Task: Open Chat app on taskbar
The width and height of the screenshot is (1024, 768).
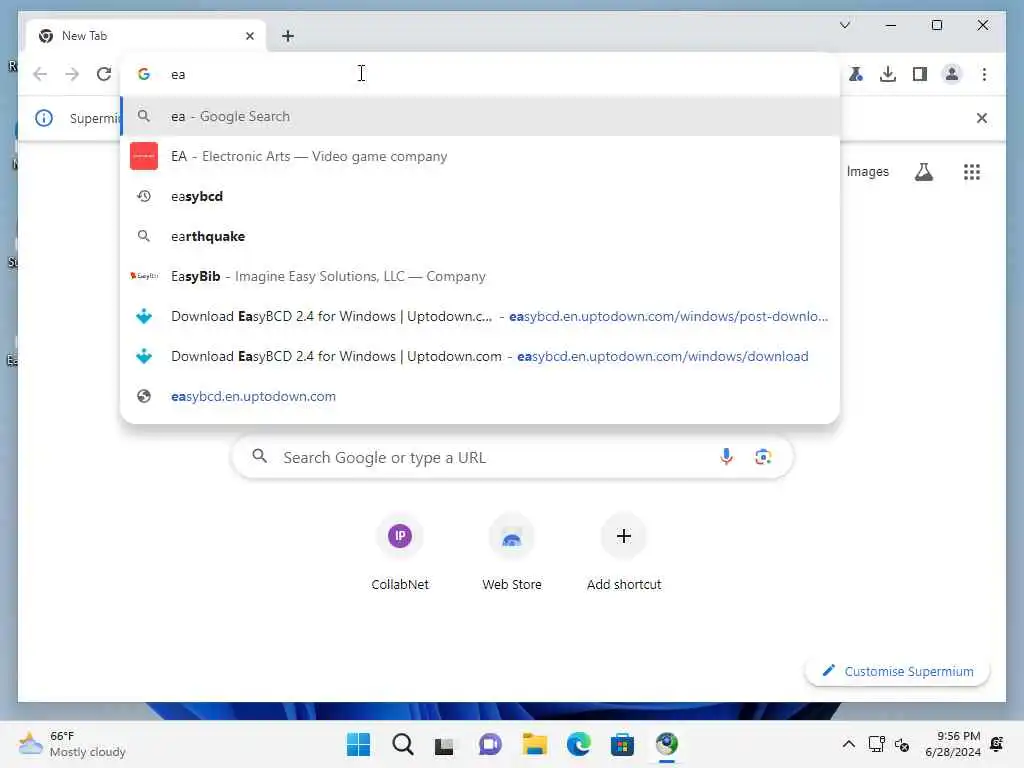Action: pyautogui.click(x=490, y=744)
